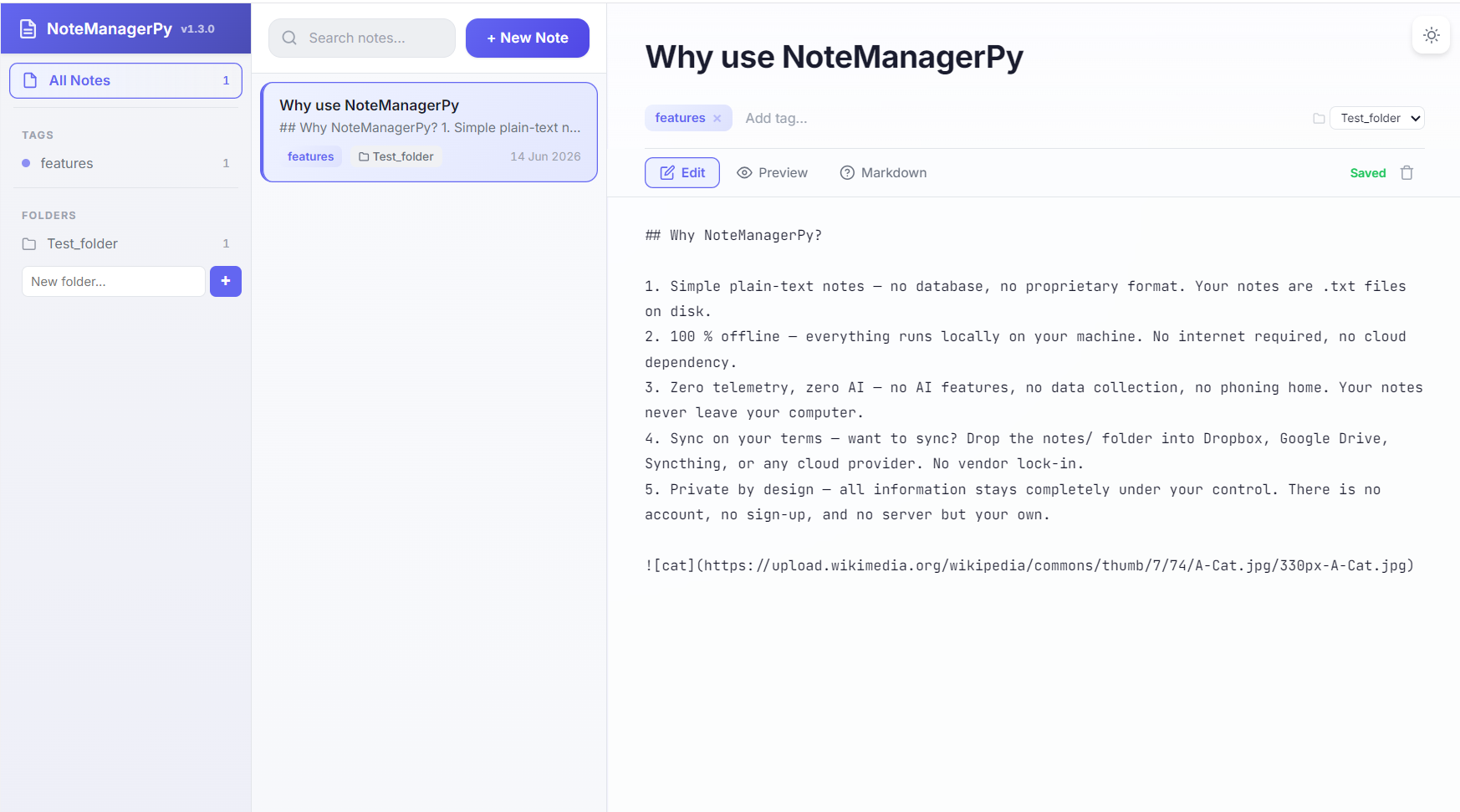Click the Test_folder chip on the note card

pyautogui.click(x=396, y=156)
